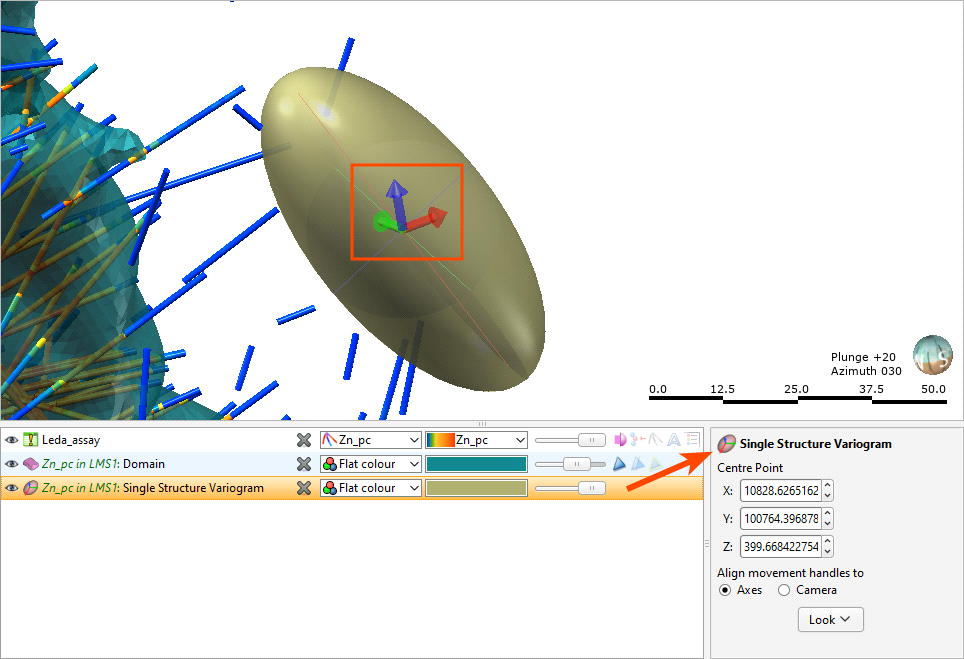Image resolution: width=964 pixels, height=659 pixels.
Task: Click the green Y-axis movement handle
Action: pos(384,222)
